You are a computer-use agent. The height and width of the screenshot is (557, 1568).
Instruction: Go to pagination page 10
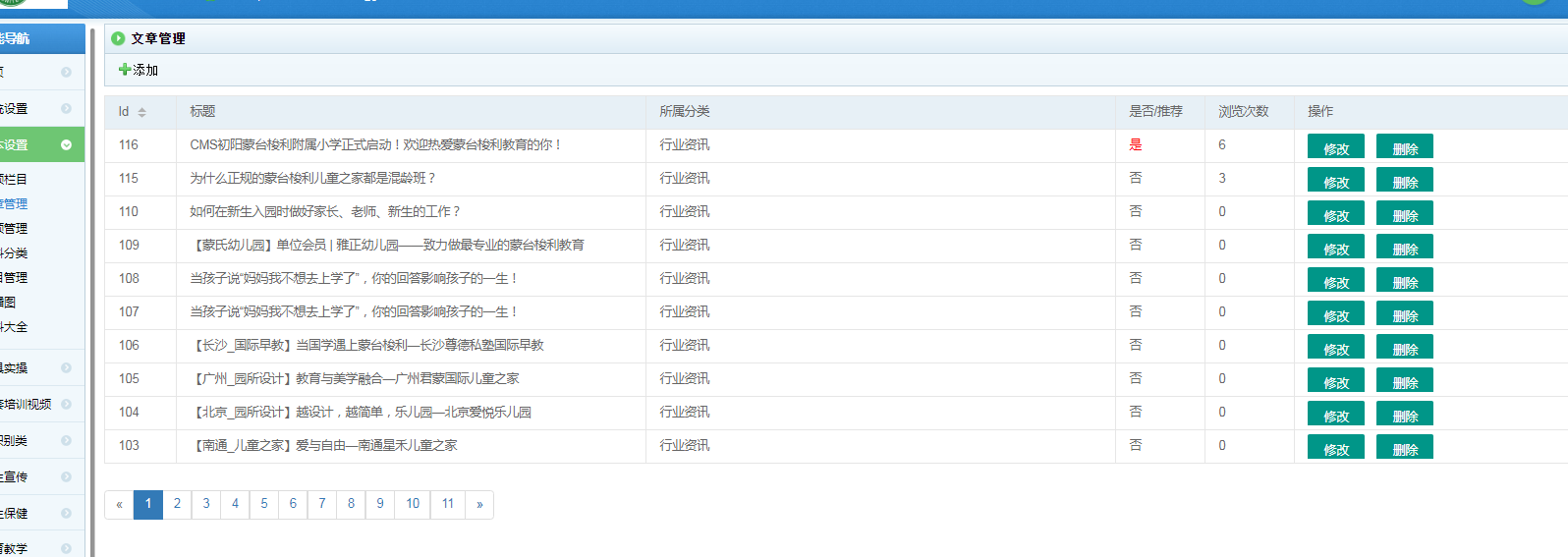413,504
